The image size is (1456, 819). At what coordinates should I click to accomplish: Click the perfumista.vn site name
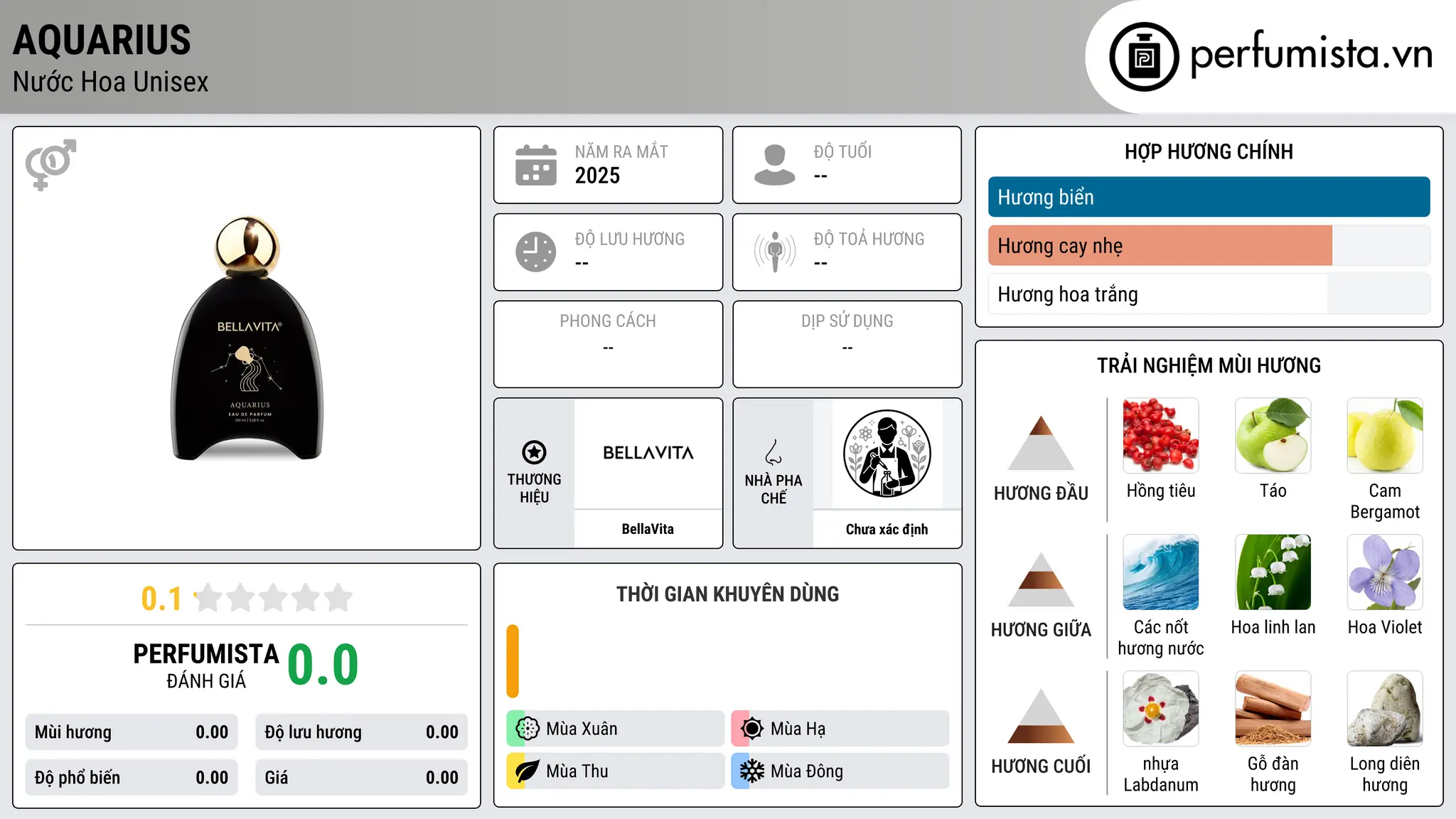click(1311, 55)
